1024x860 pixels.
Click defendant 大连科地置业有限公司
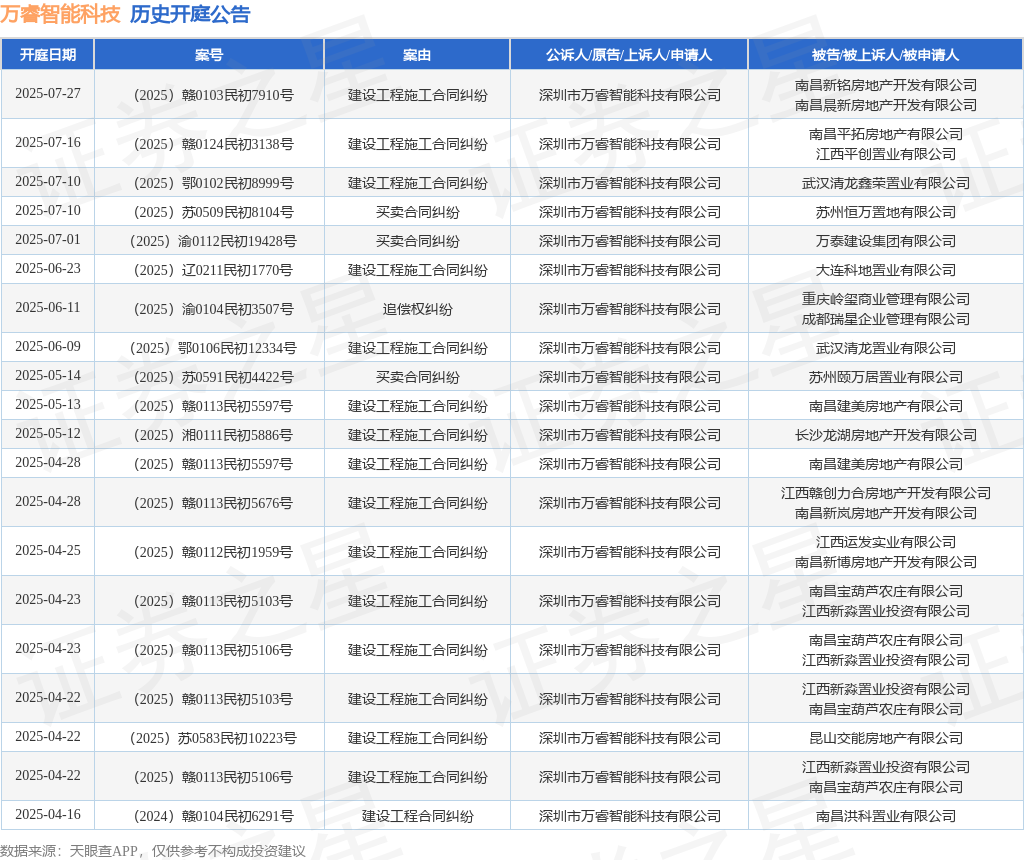pyautogui.click(x=886, y=270)
